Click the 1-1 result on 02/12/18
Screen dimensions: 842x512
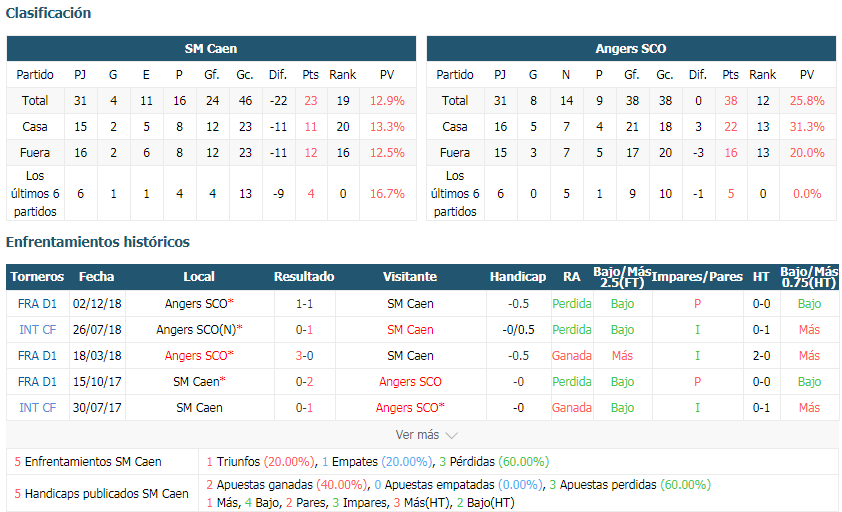click(304, 304)
